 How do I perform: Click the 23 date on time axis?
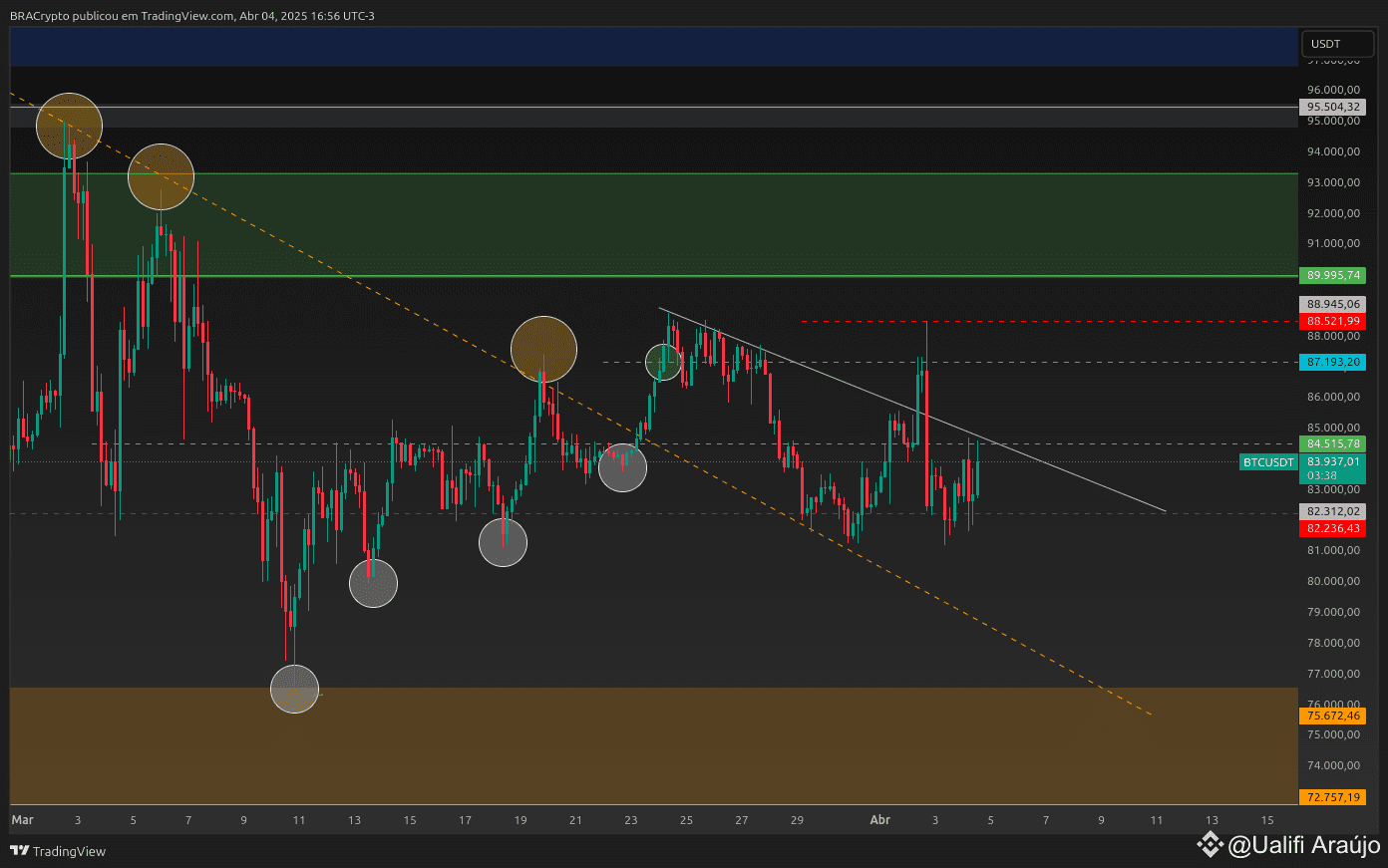(x=631, y=820)
